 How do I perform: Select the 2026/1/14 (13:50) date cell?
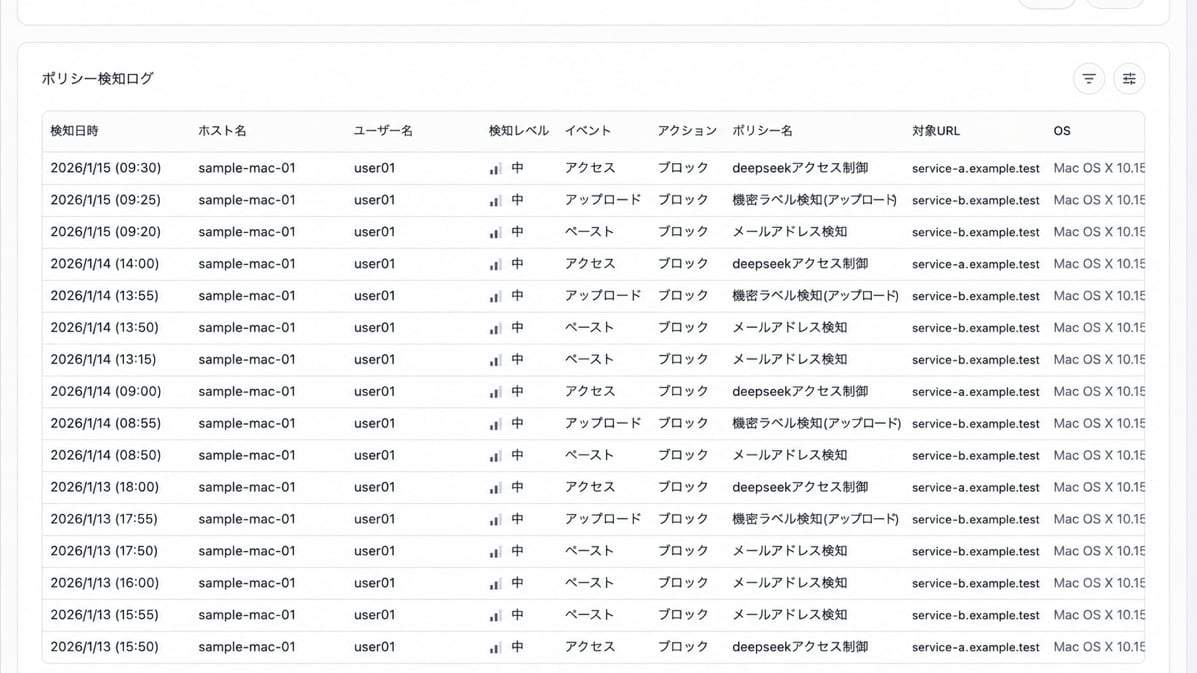pos(105,327)
